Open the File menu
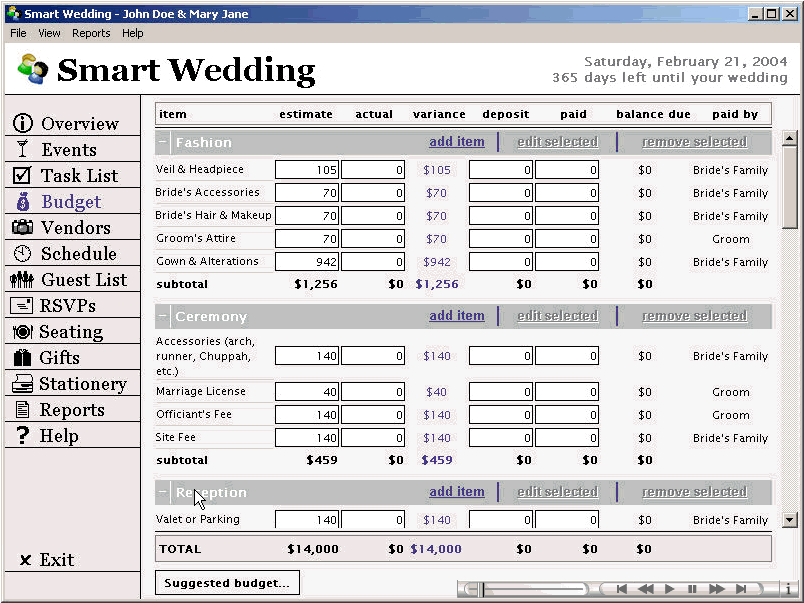 tap(18, 33)
